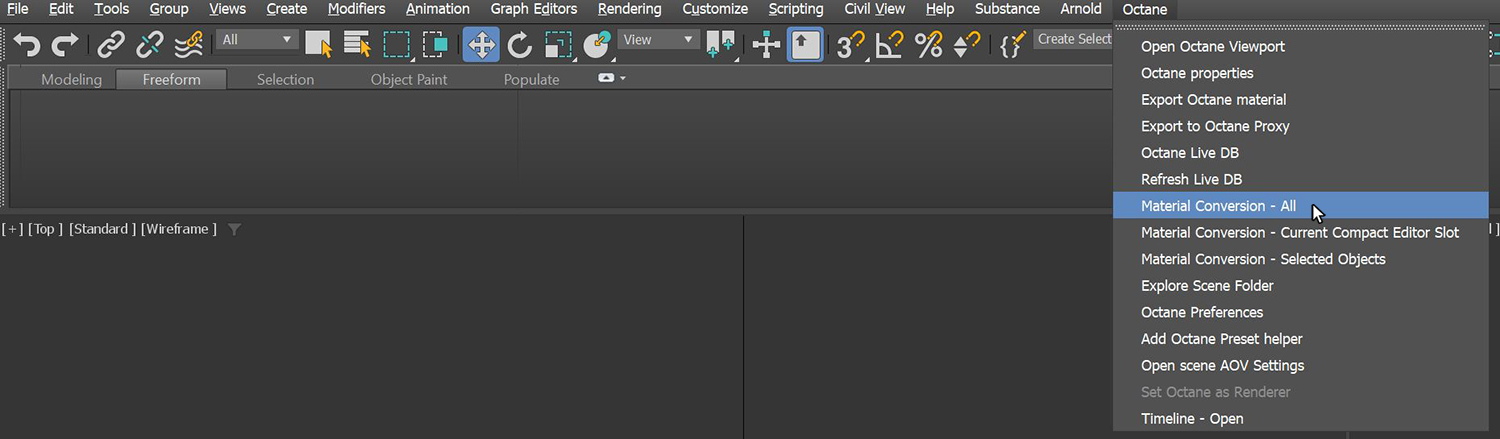Screen dimensions: 1500x439
Task: Open the Civil View menu
Action: pyautogui.click(x=875, y=9)
